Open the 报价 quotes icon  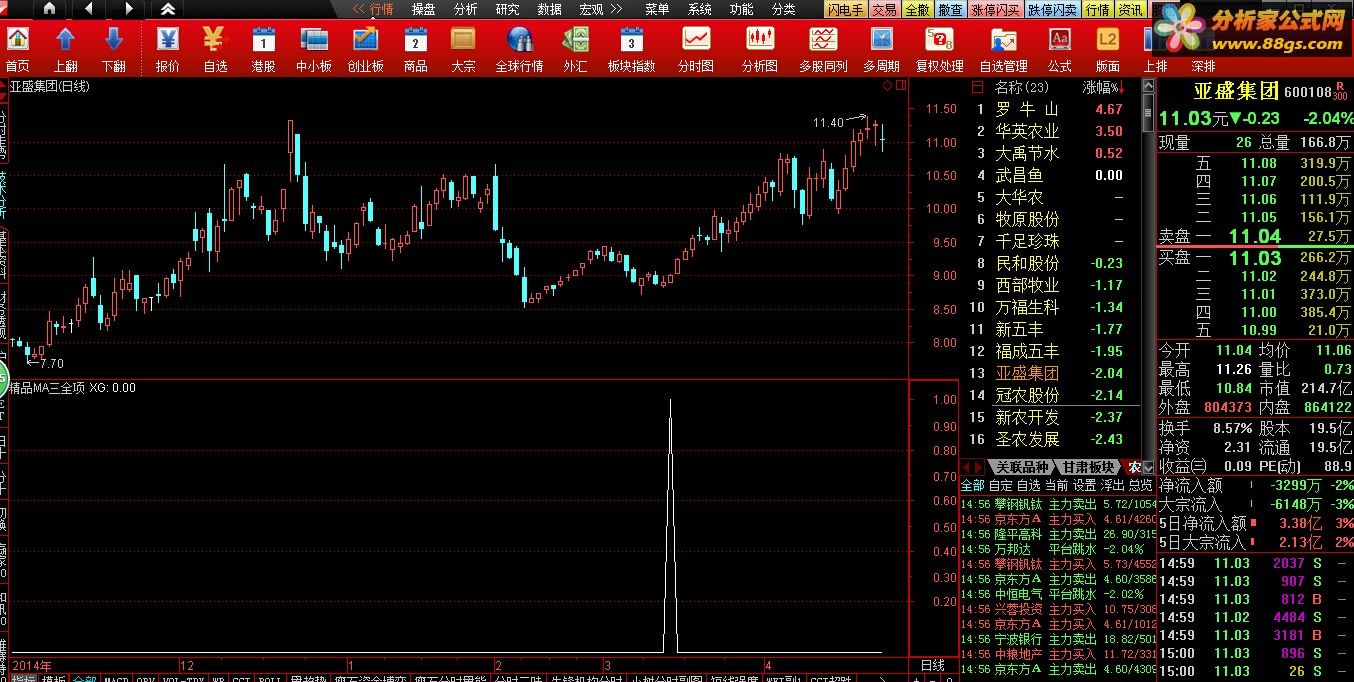point(168,50)
